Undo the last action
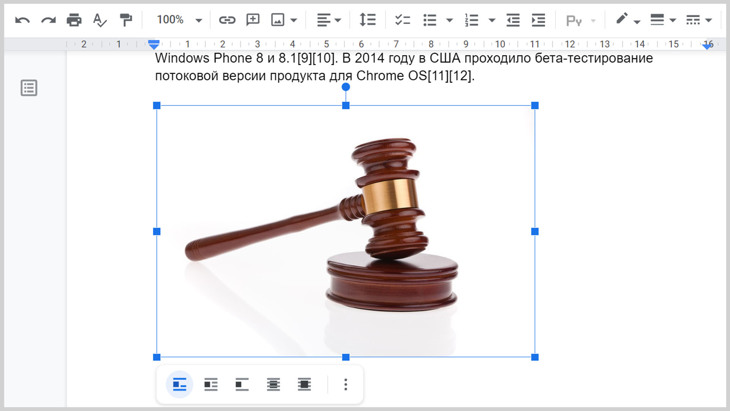730x411 pixels. point(22,20)
